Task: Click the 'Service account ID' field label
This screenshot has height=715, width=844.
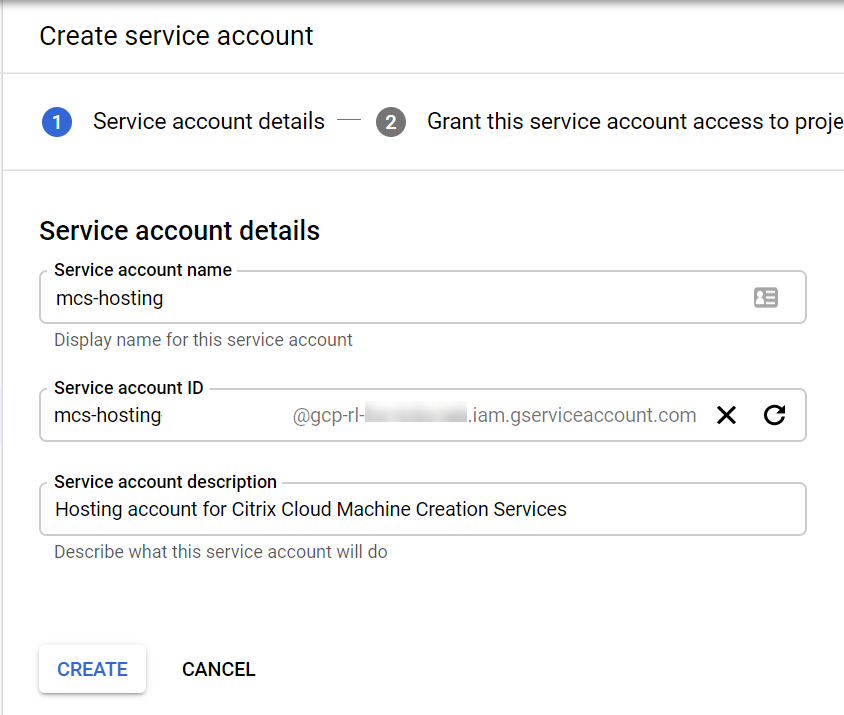Action: (129, 388)
